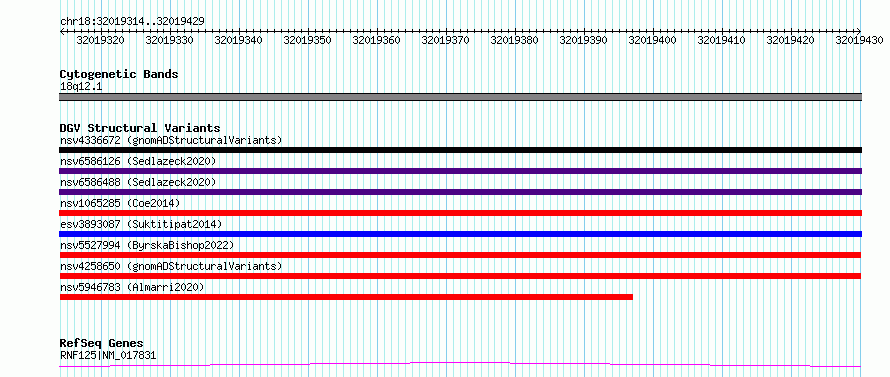Click the shorter red nsv5946783 variant bar
The height and width of the screenshot is (377, 890).
(346, 297)
